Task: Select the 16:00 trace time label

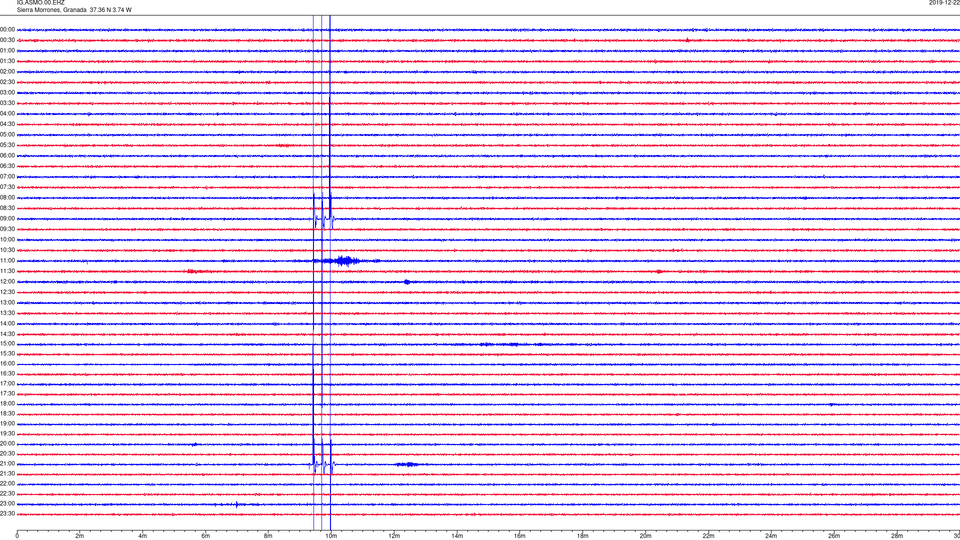Action: pyautogui.click(x=7, y=364)
